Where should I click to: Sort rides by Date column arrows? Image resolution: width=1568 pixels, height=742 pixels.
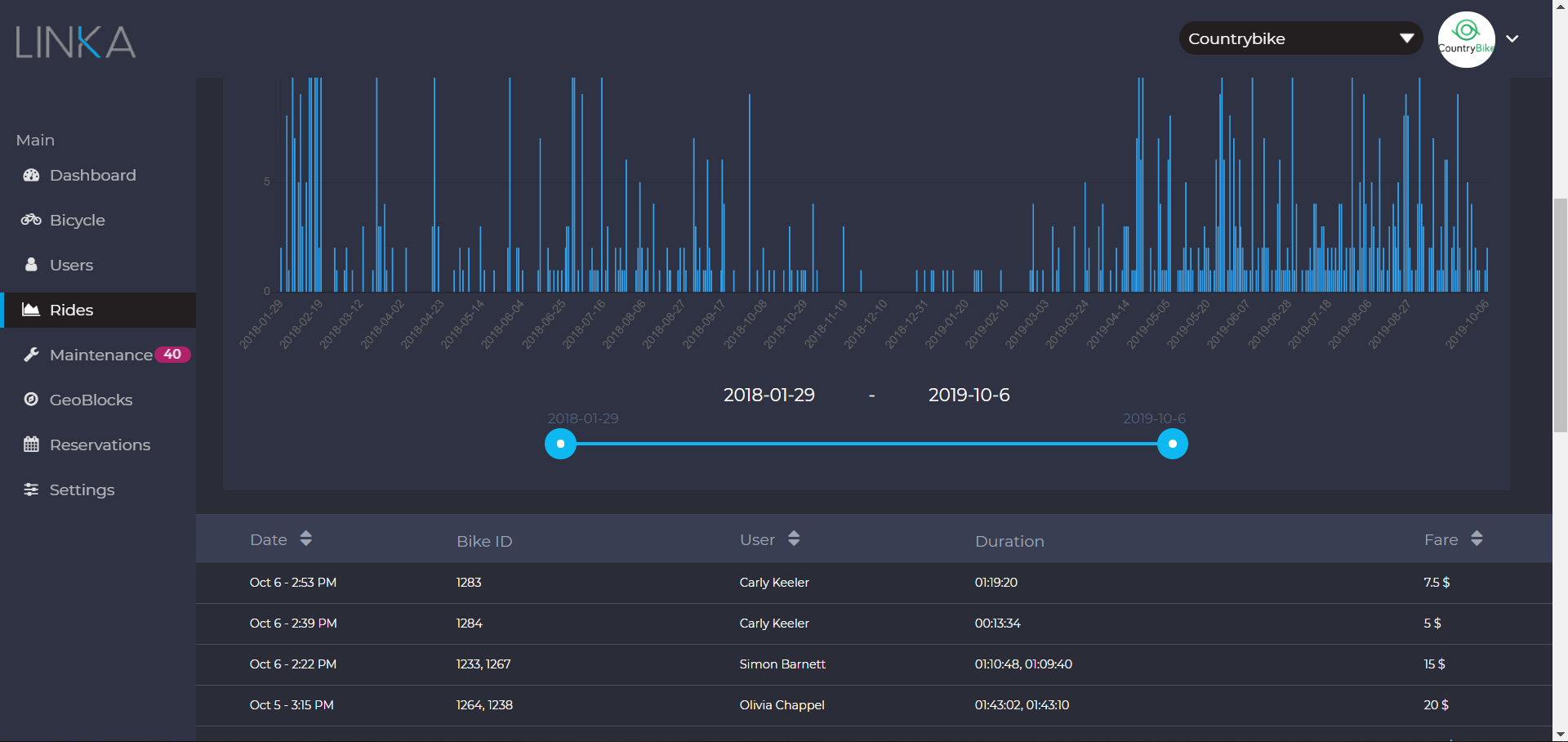306,539
